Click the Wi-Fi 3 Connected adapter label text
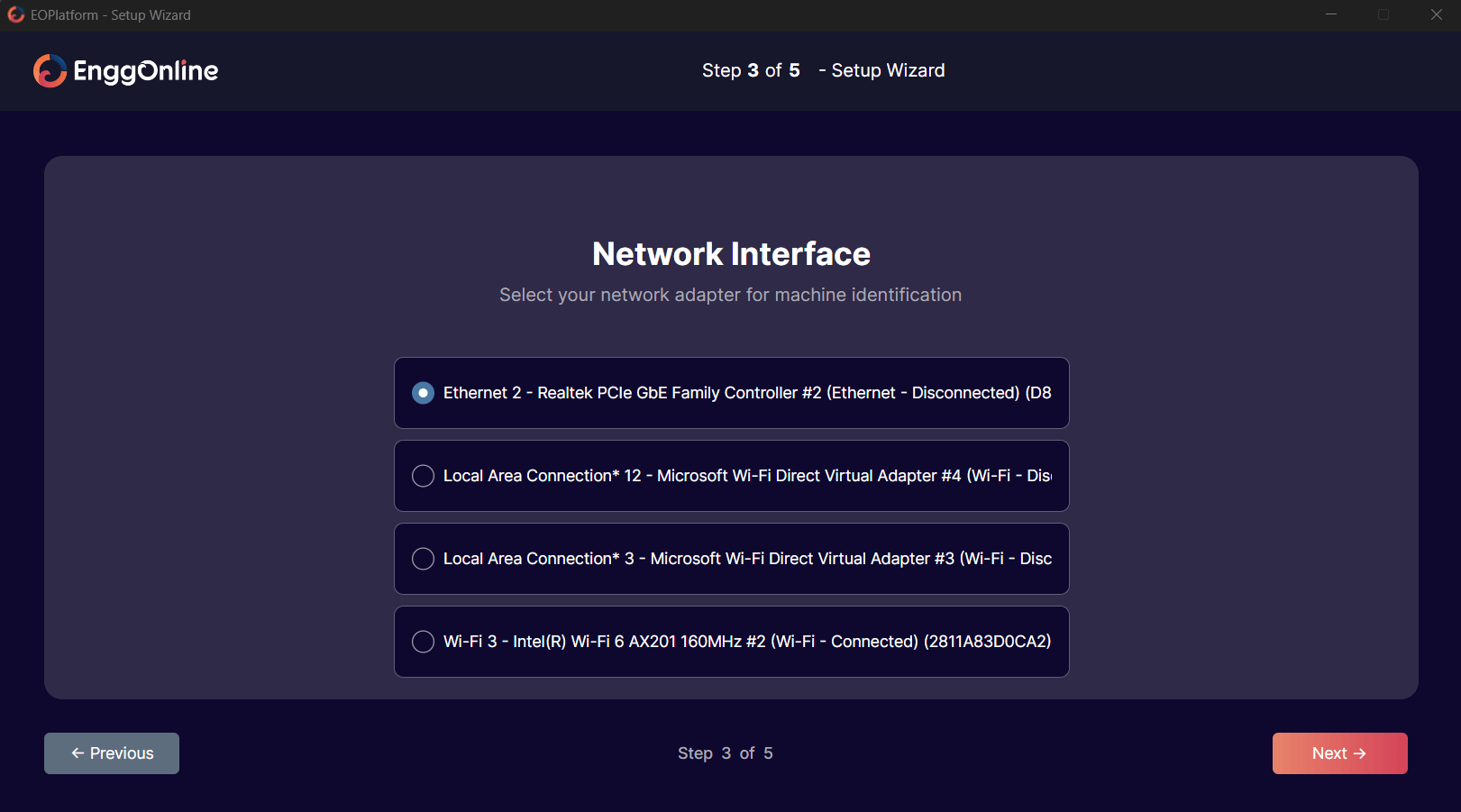The width and height of the screenshot is (1461, 812). coord(746,642)
